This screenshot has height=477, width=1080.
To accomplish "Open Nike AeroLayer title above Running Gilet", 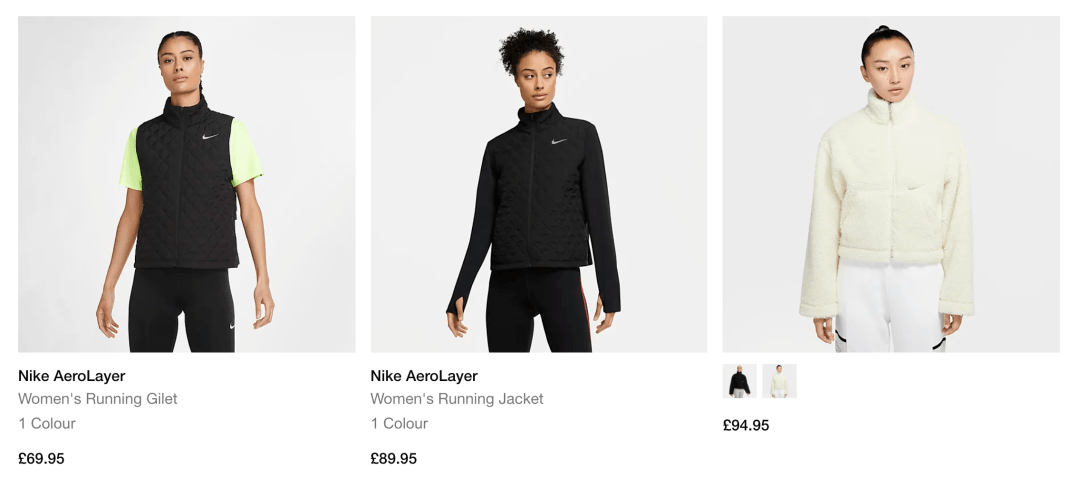I will (72, 376).
